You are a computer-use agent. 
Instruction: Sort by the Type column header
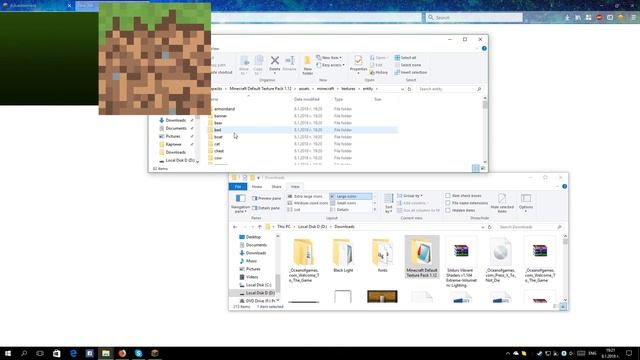(x=339, y=99)
